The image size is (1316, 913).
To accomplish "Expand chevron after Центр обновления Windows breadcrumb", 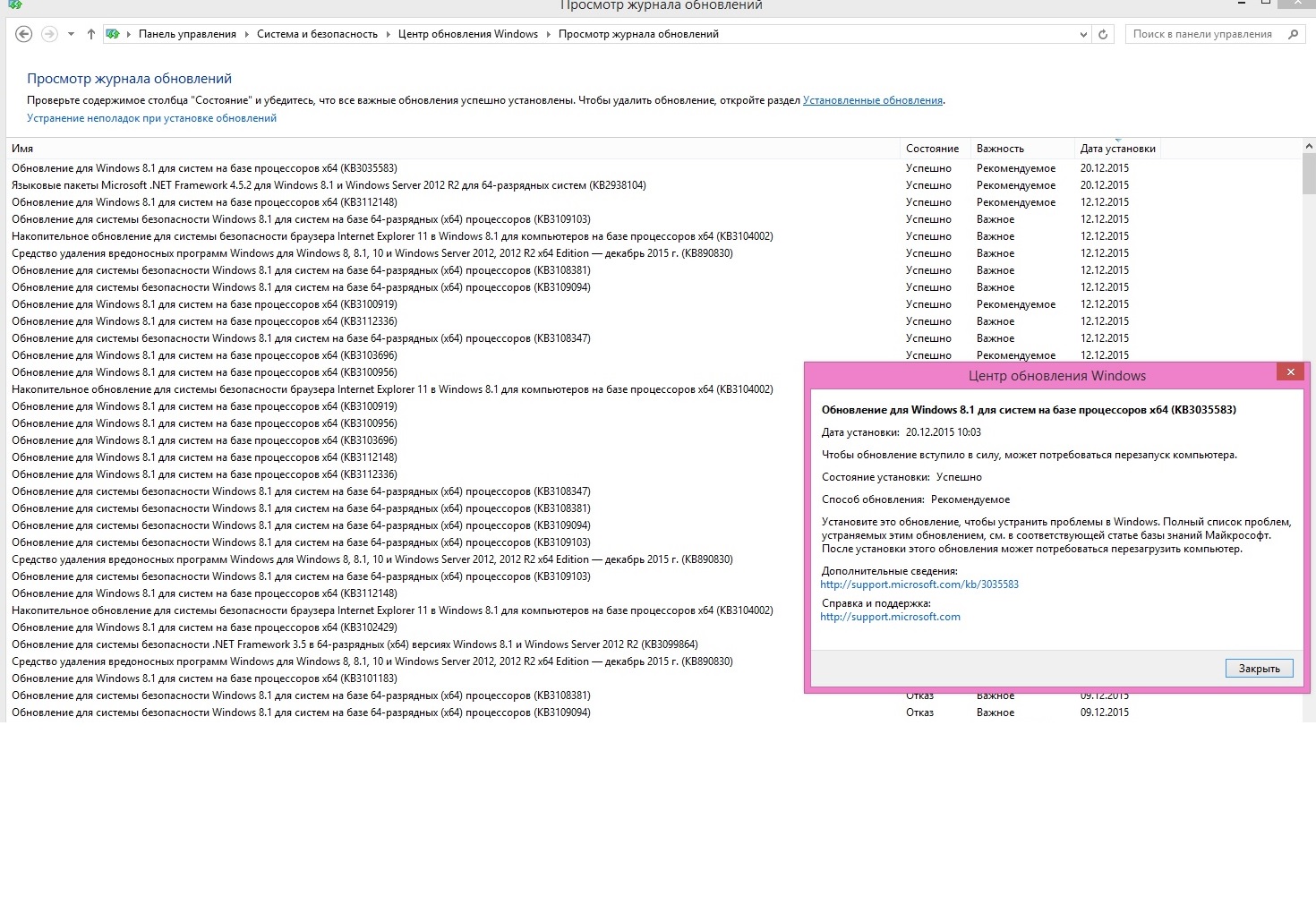I will pos(549,34).
